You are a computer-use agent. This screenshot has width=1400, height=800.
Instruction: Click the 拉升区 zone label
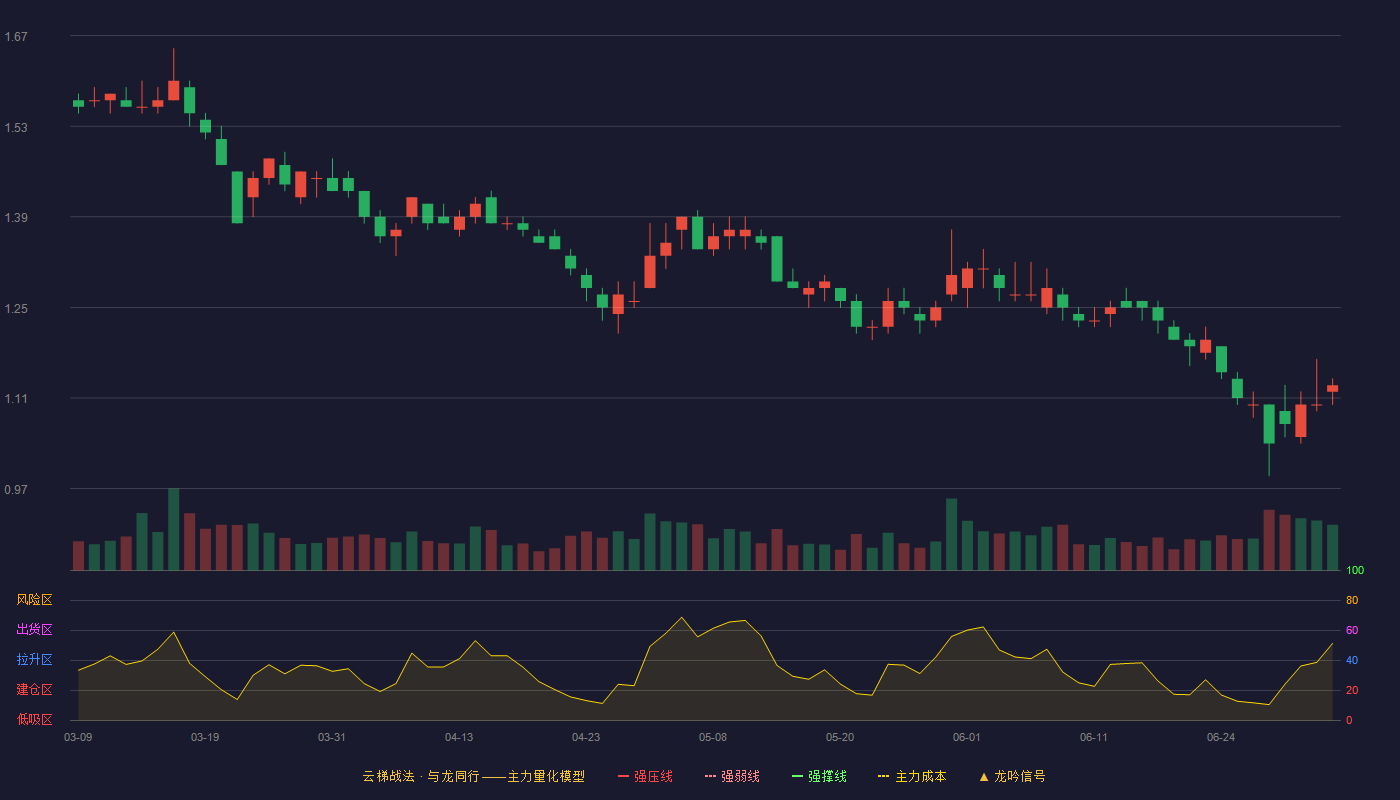tap(34, 660)
